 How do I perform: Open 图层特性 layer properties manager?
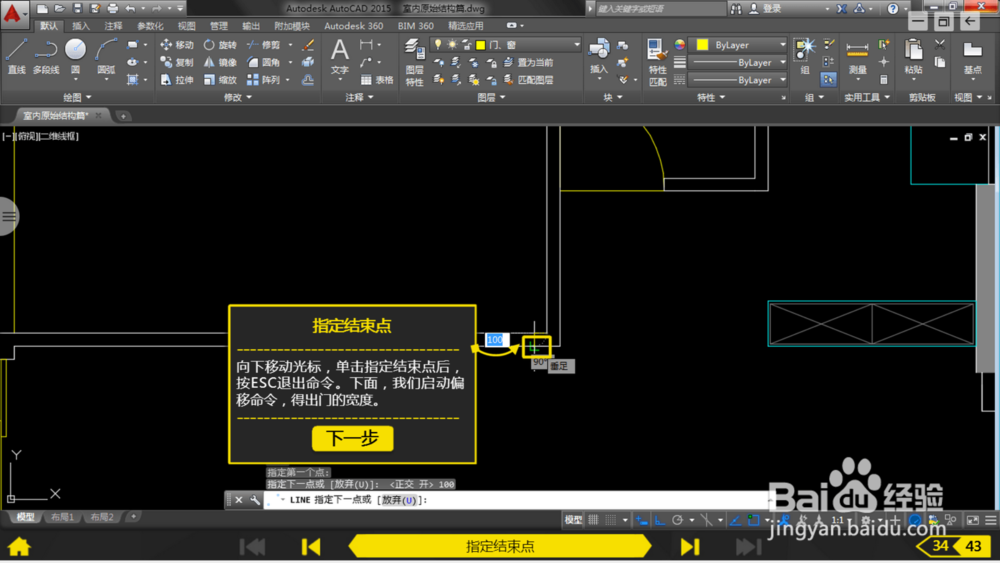tap(414, 62)
